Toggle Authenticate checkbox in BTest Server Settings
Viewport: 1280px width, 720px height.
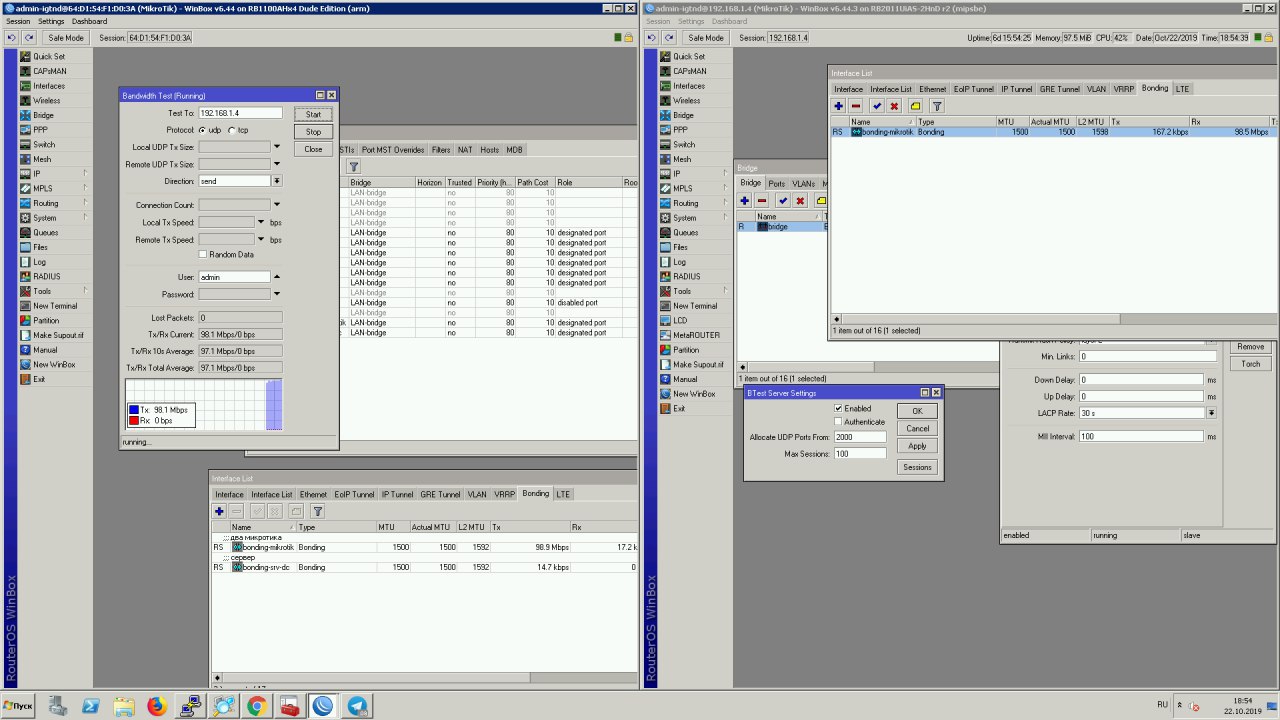[x=838, y=422]
